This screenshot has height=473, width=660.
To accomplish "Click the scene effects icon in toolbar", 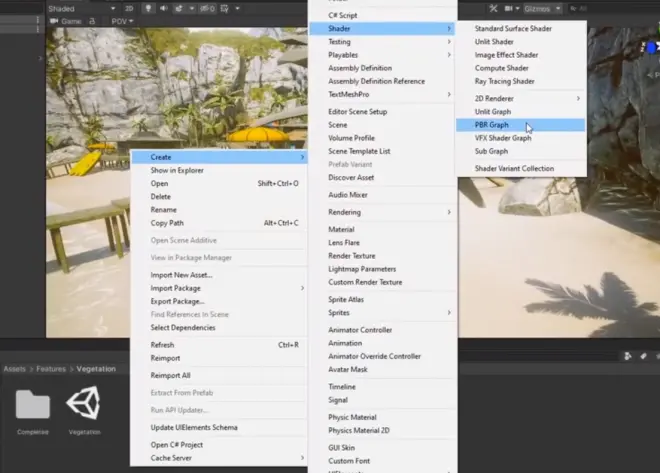I will coord(179,8).
